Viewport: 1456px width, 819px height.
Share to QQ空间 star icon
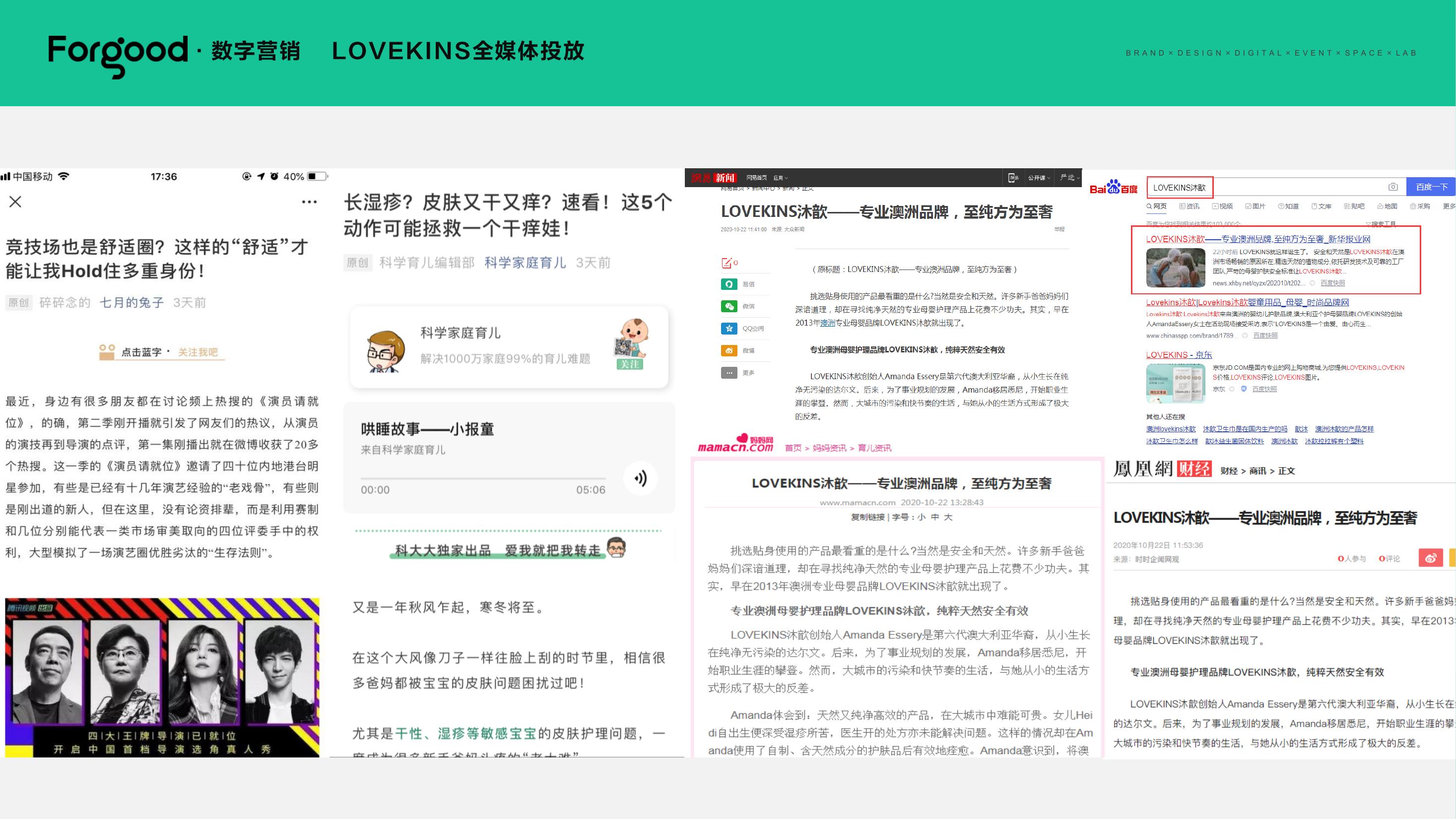coord(729,329)
